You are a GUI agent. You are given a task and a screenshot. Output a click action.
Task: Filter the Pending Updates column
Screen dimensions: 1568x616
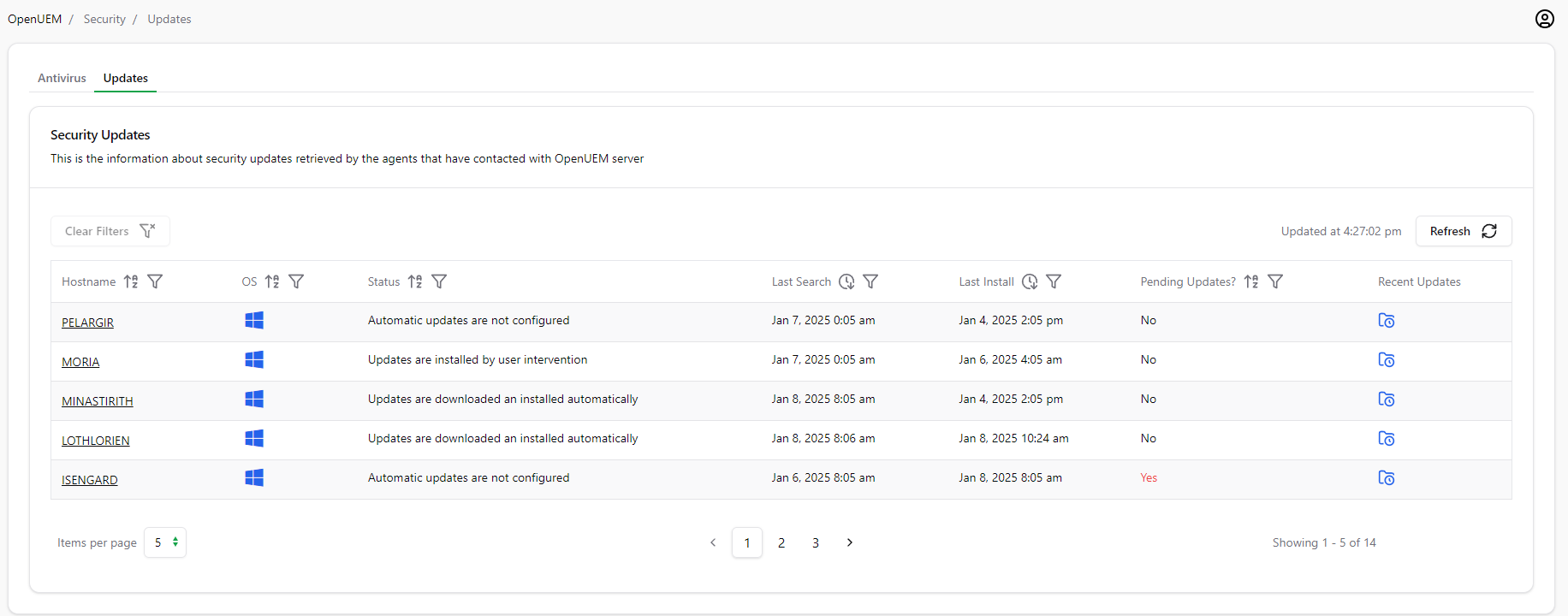click(1275, 281)
